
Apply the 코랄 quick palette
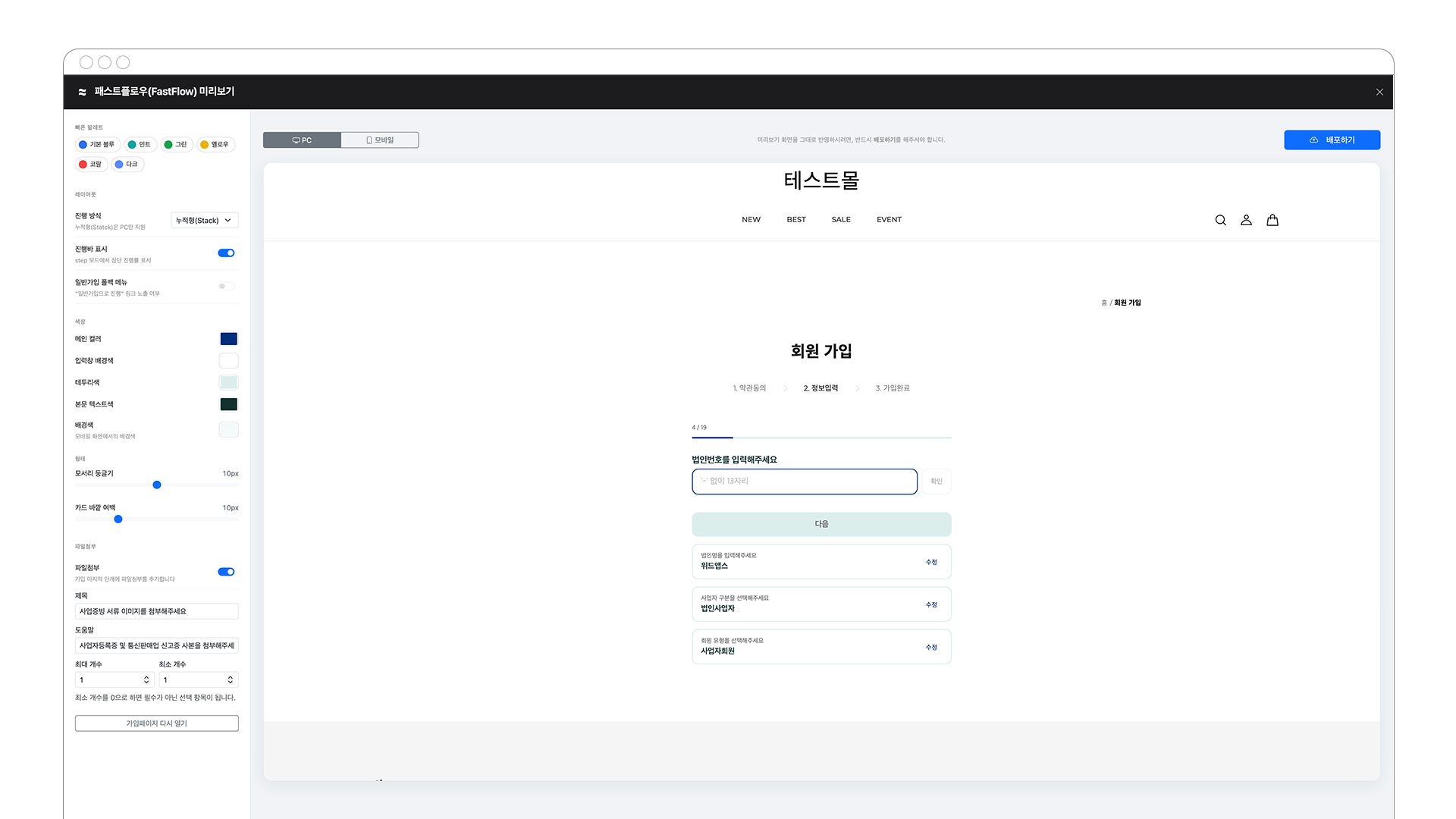pyautogui.click(x=90, y=164)
